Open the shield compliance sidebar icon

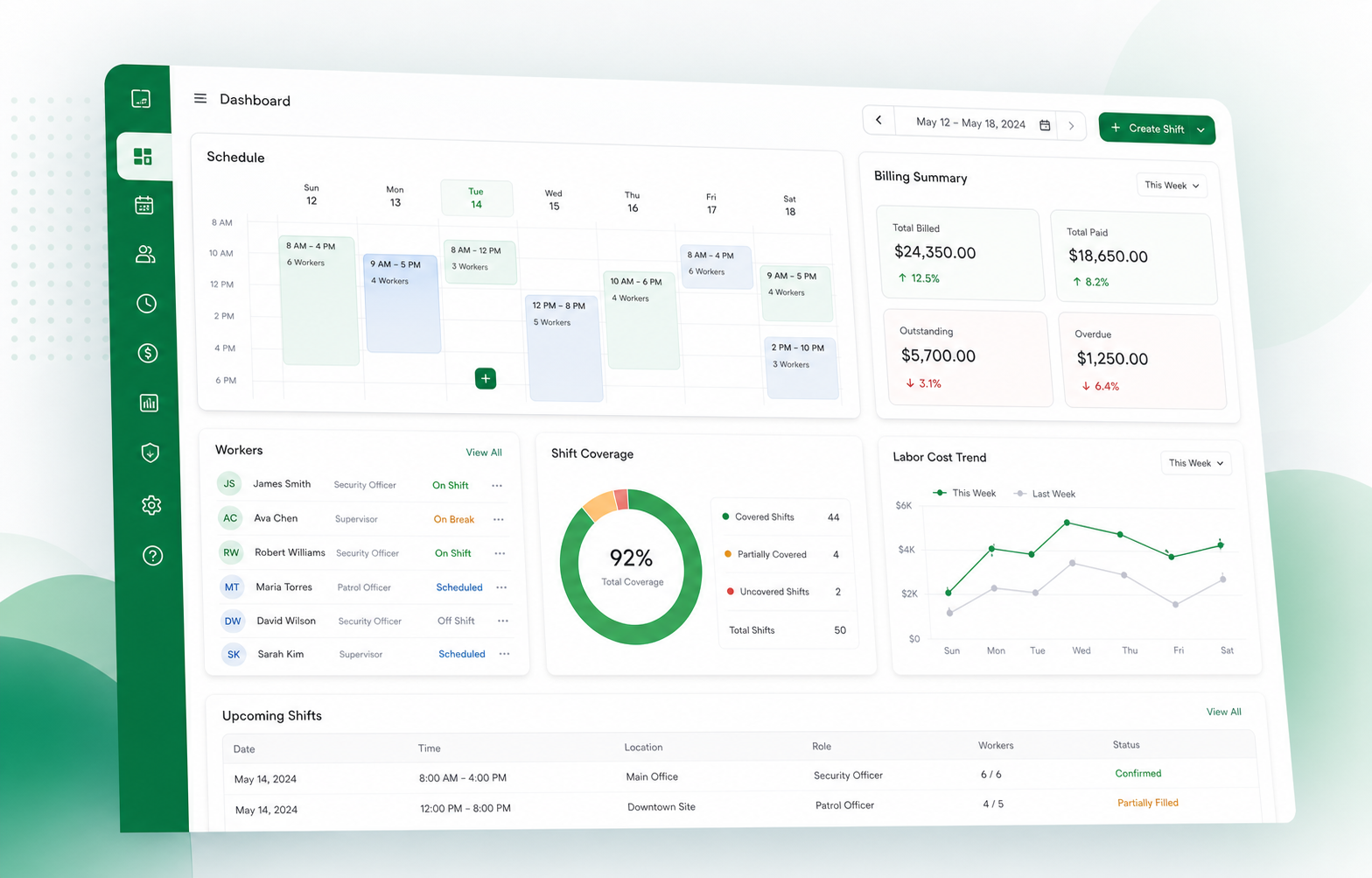(150, 453)
